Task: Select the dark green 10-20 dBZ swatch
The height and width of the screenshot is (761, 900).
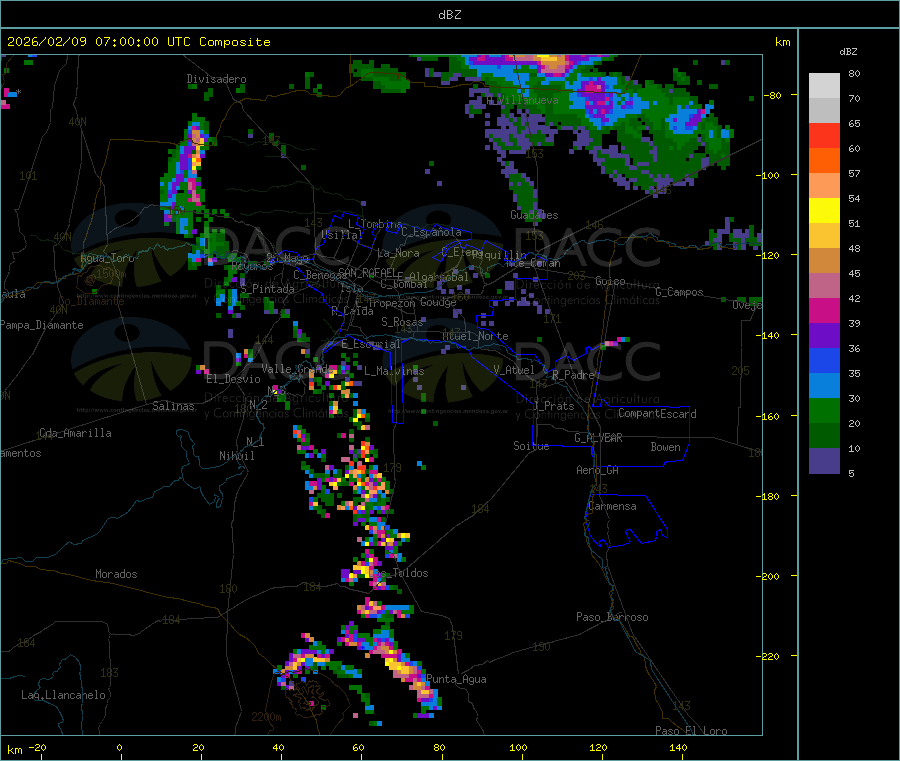Action: 824,436
